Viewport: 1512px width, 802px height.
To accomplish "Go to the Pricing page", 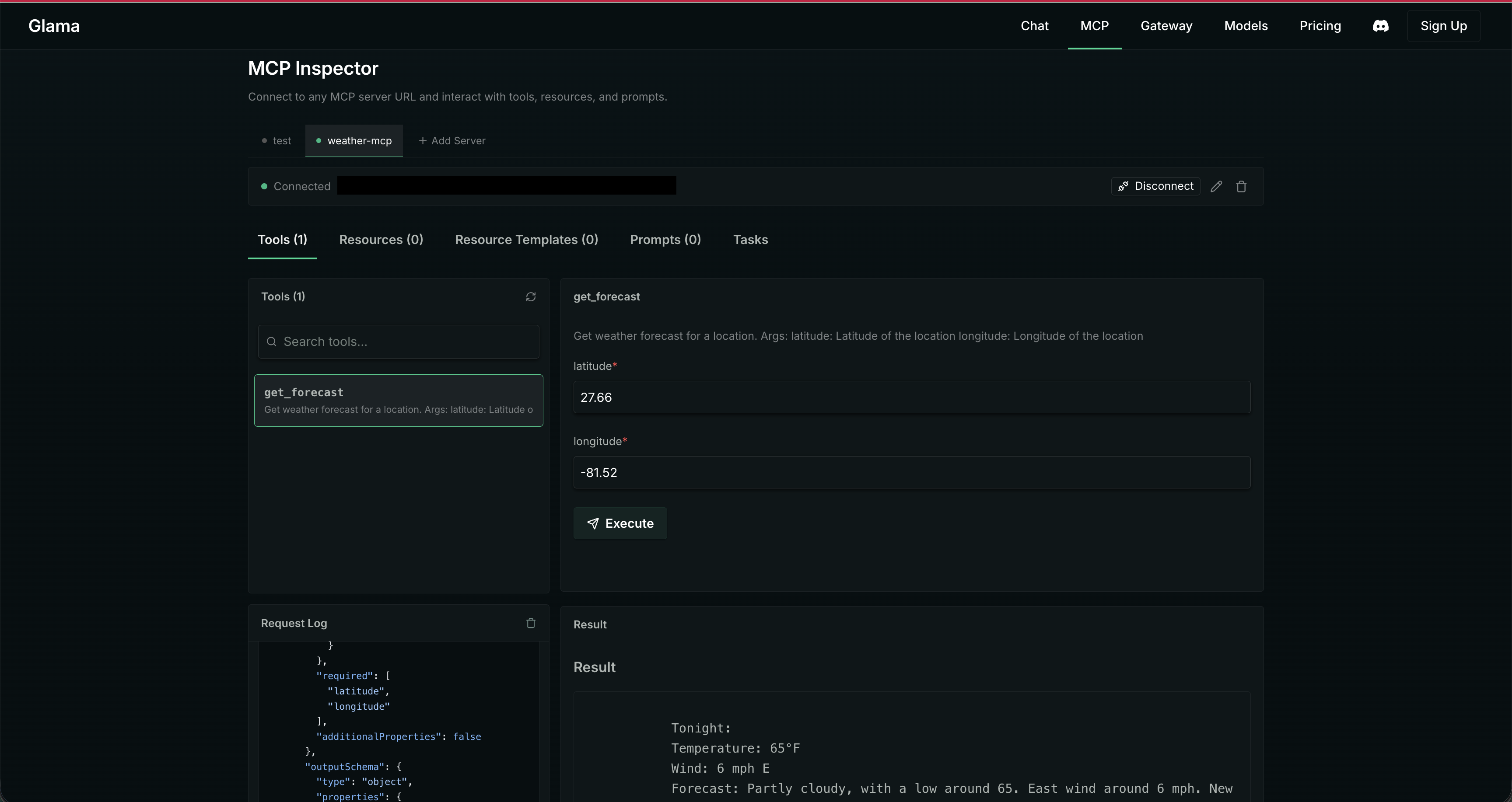I will [1319, 26].
